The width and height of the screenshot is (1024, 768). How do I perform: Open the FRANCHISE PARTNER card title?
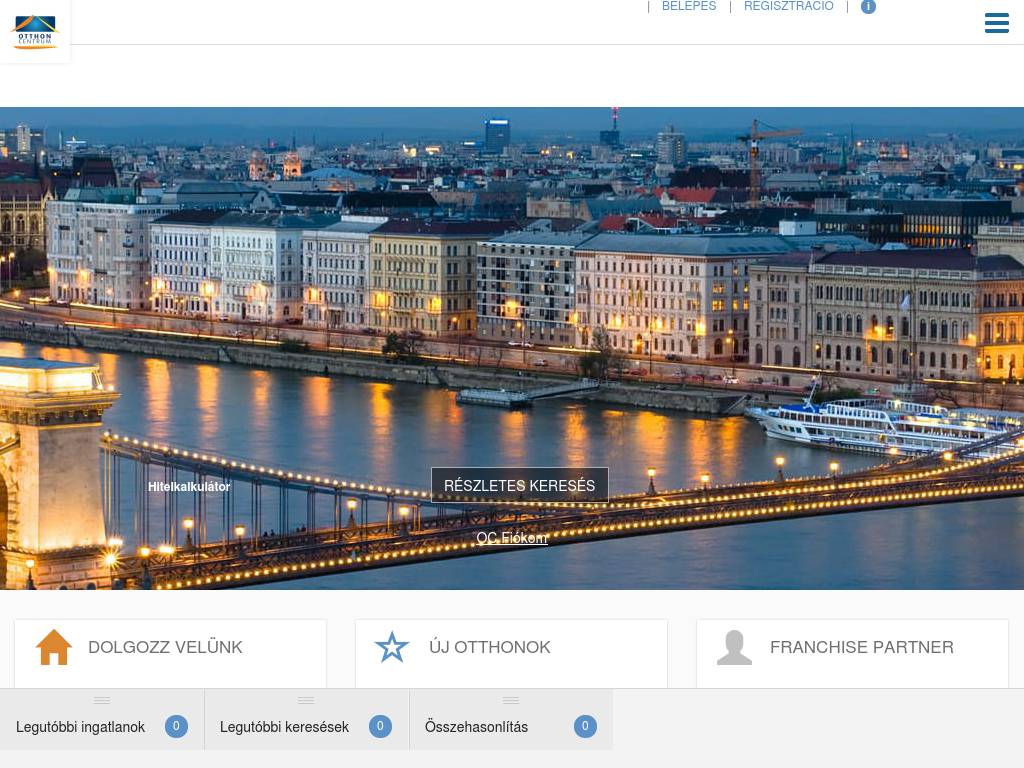tap(861, 647)
